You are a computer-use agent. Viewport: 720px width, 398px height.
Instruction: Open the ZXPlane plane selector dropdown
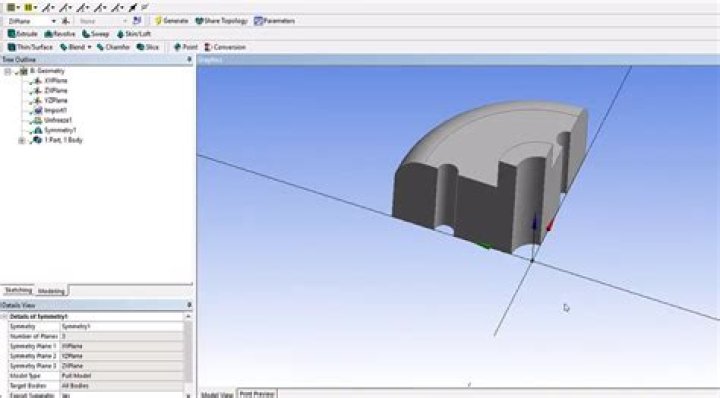54,21
